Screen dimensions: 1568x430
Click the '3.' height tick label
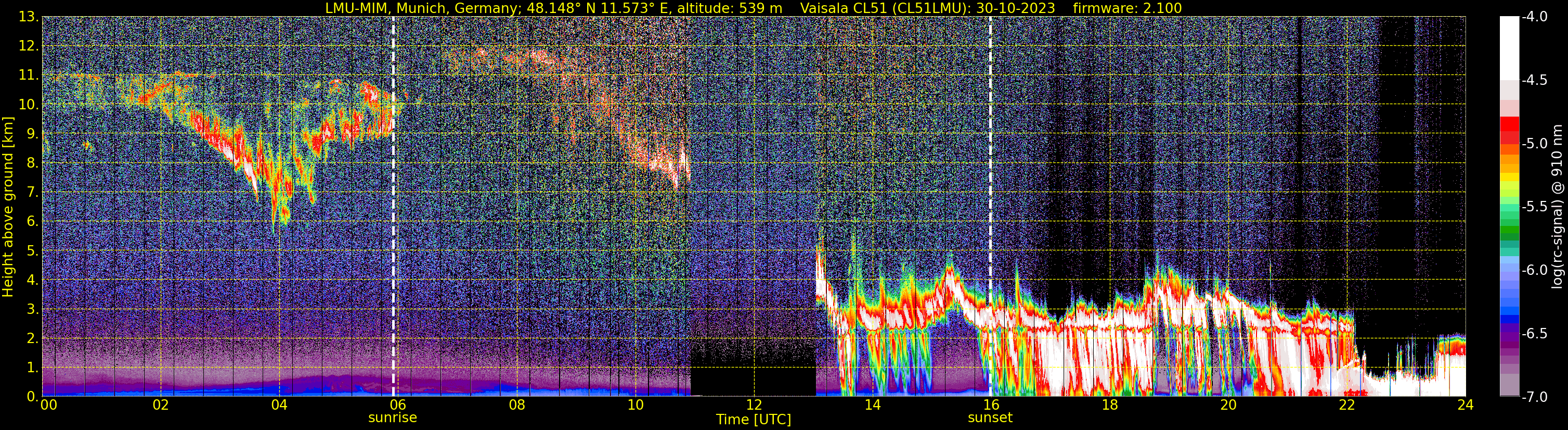click(32, 309)
